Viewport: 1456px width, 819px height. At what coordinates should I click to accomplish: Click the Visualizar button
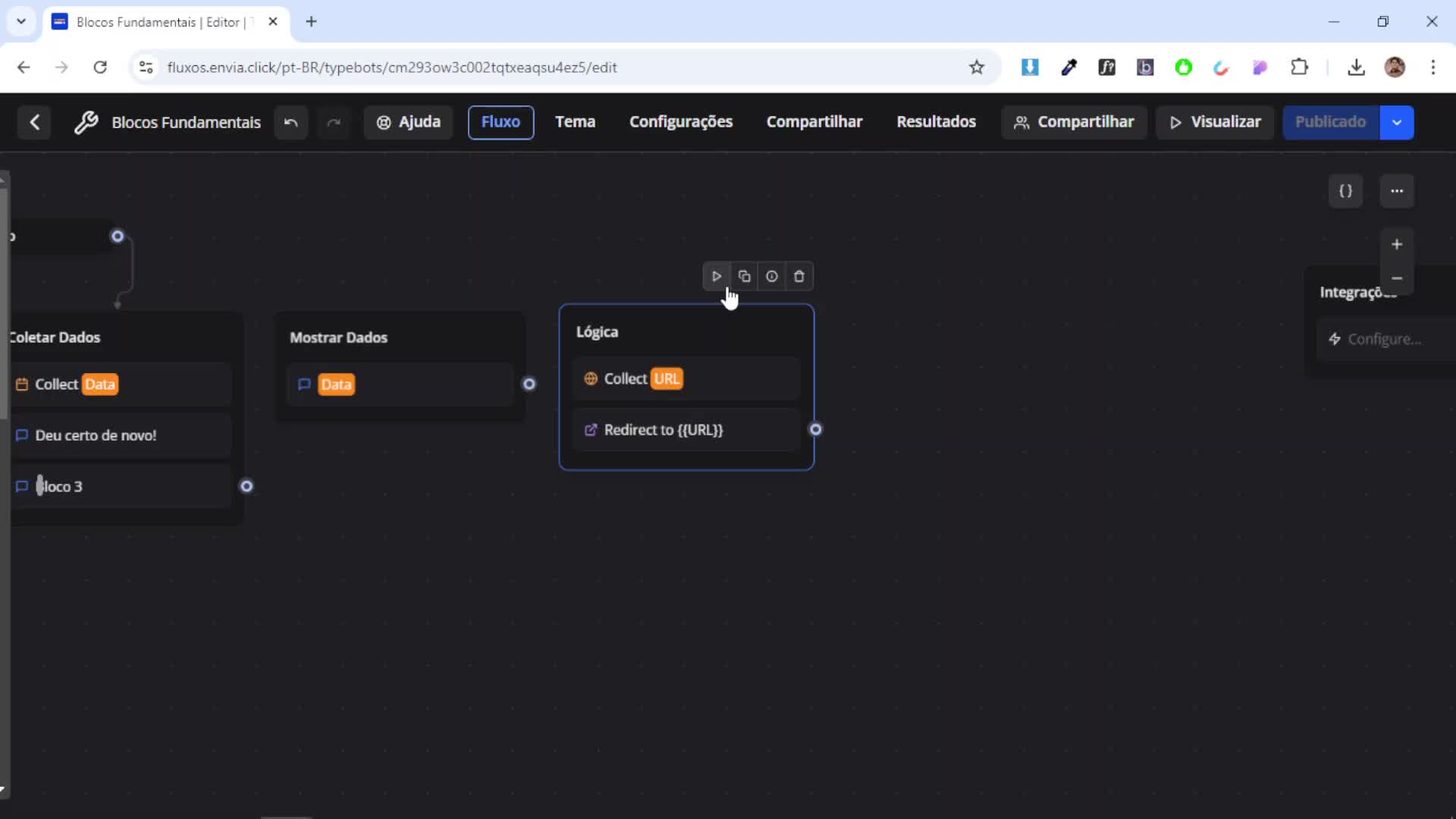tap(1215, 121)
